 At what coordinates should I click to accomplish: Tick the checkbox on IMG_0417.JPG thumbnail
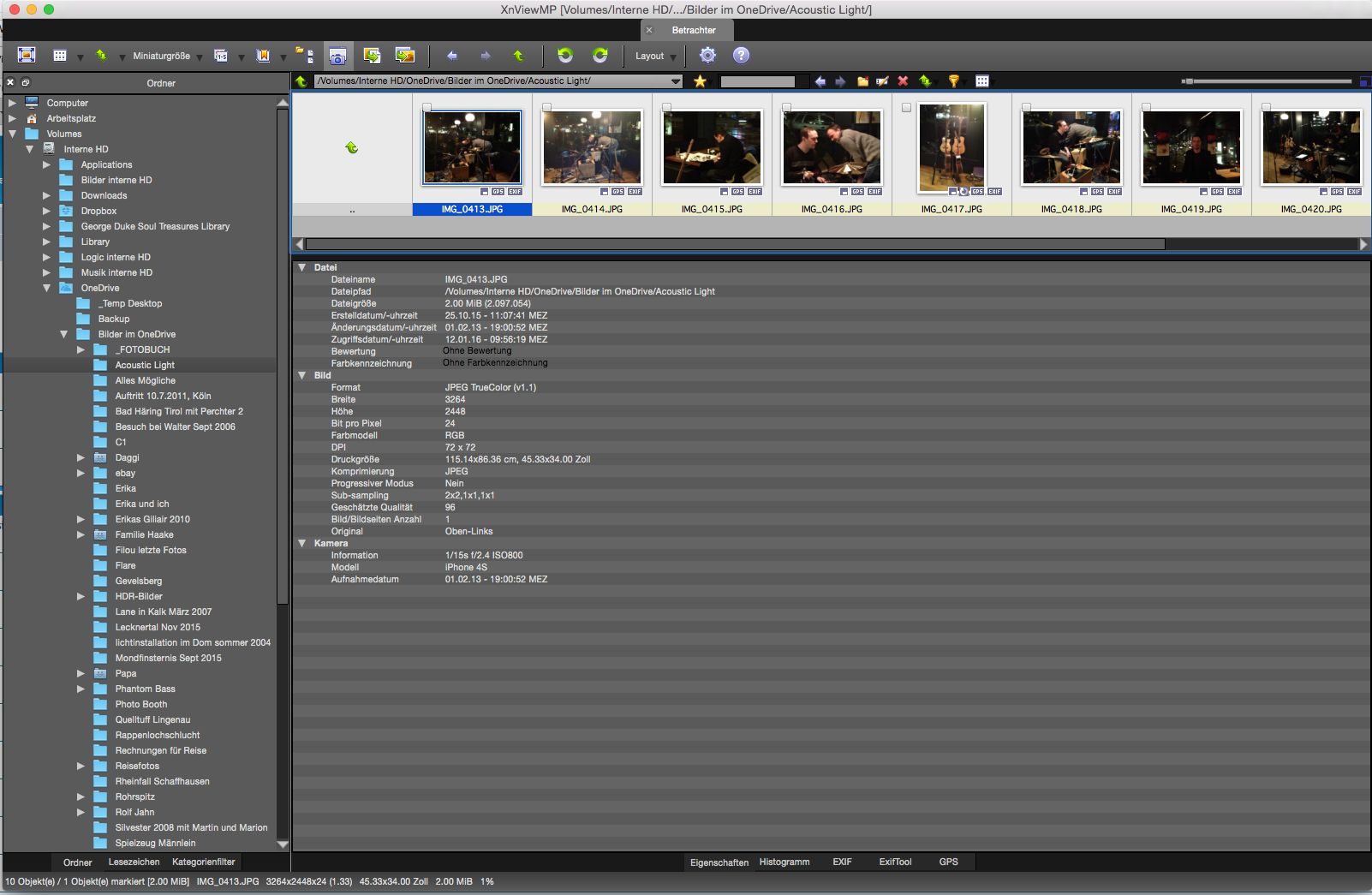[x=906, y=108]
